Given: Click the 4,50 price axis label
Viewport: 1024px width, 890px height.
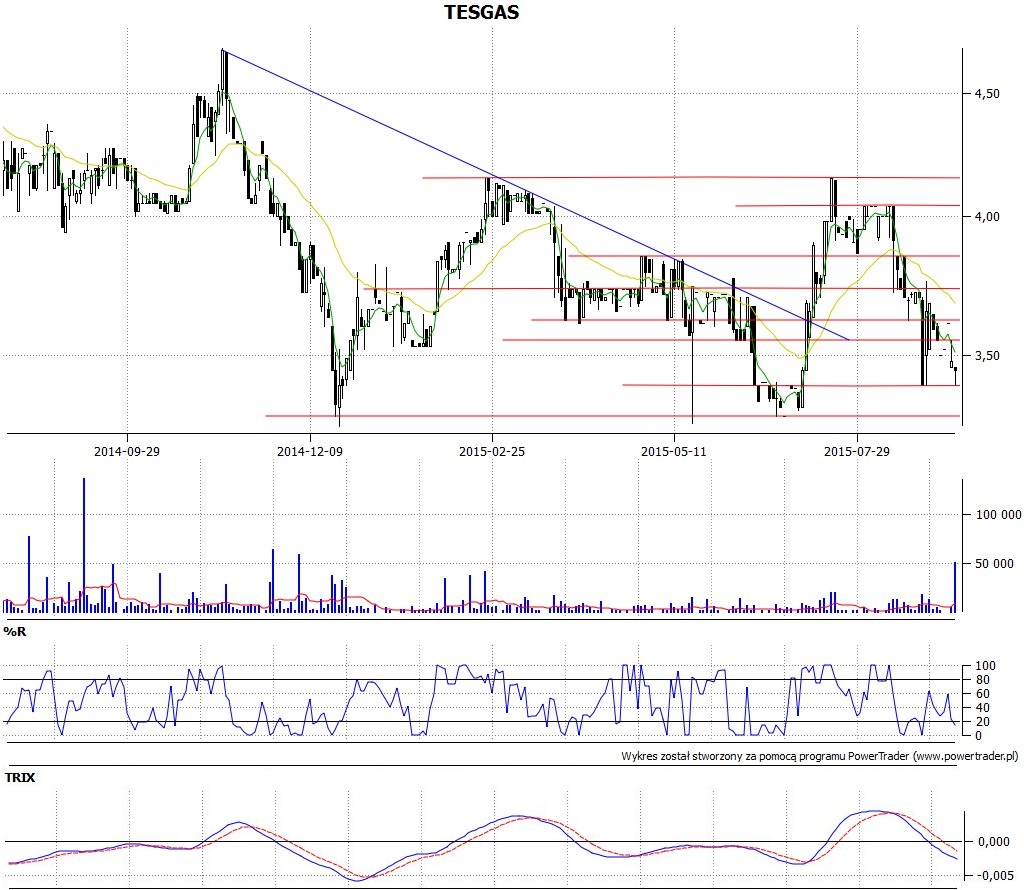Looking at the screenshot, I should (x=987, y=94).
